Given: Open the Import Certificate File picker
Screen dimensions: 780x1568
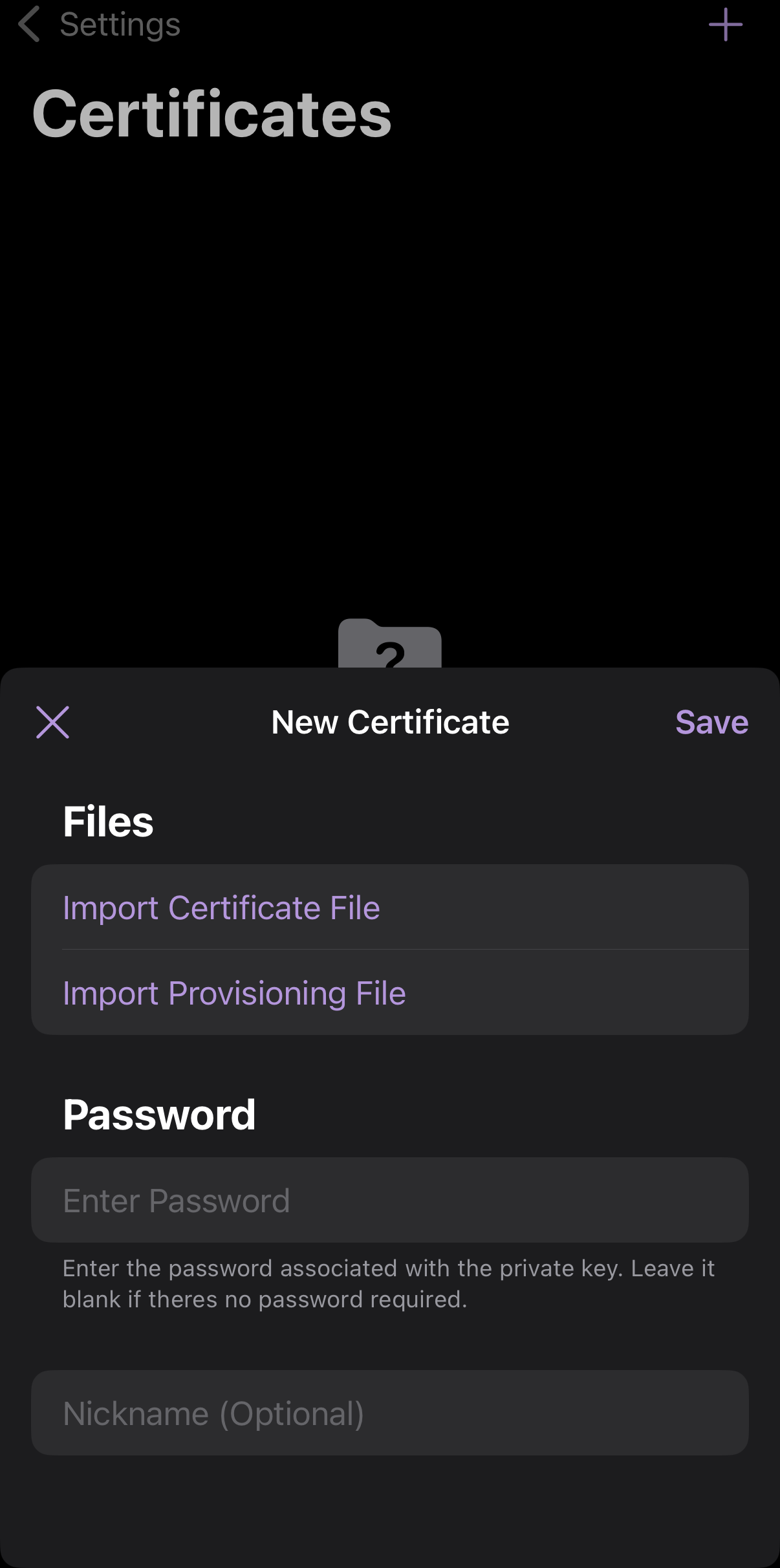Looking at the screenshot, I should (222, 907).
